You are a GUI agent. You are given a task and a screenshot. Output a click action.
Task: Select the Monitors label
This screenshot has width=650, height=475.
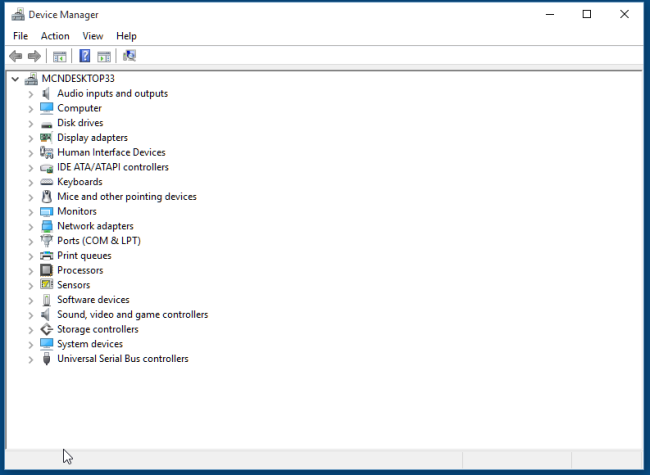pyautogui.click(x=77, y=211)
